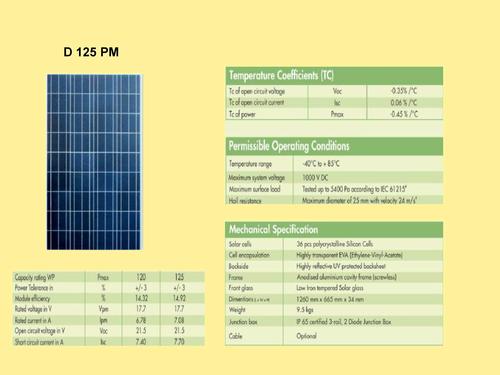Click the "9.5 kgs" value
The image size is (500, 375).
coord(305,310)
